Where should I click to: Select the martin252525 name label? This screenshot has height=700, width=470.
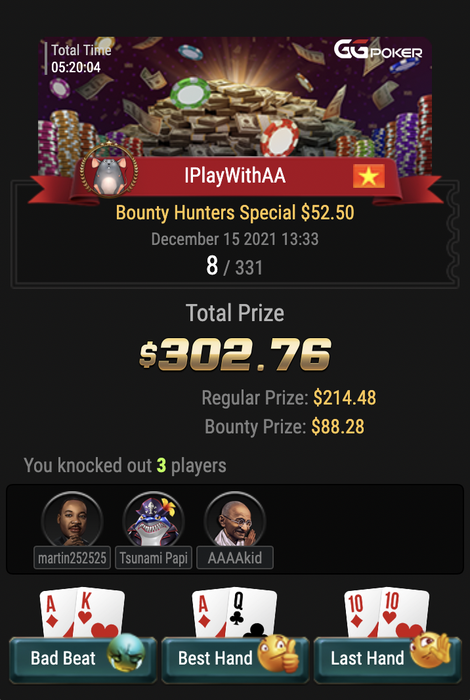point(72,558)
